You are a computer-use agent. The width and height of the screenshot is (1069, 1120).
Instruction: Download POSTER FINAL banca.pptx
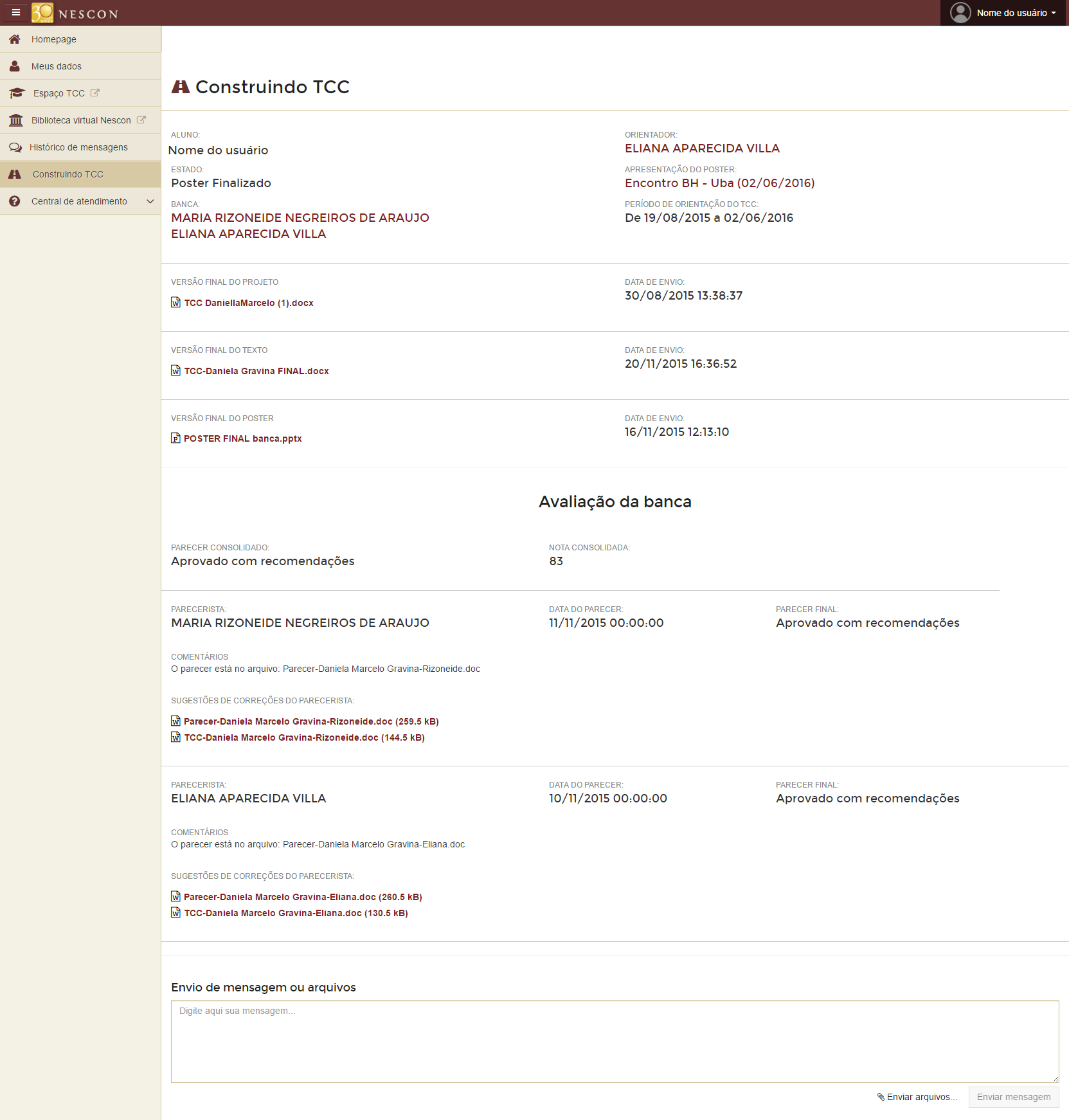click(243, 438)
